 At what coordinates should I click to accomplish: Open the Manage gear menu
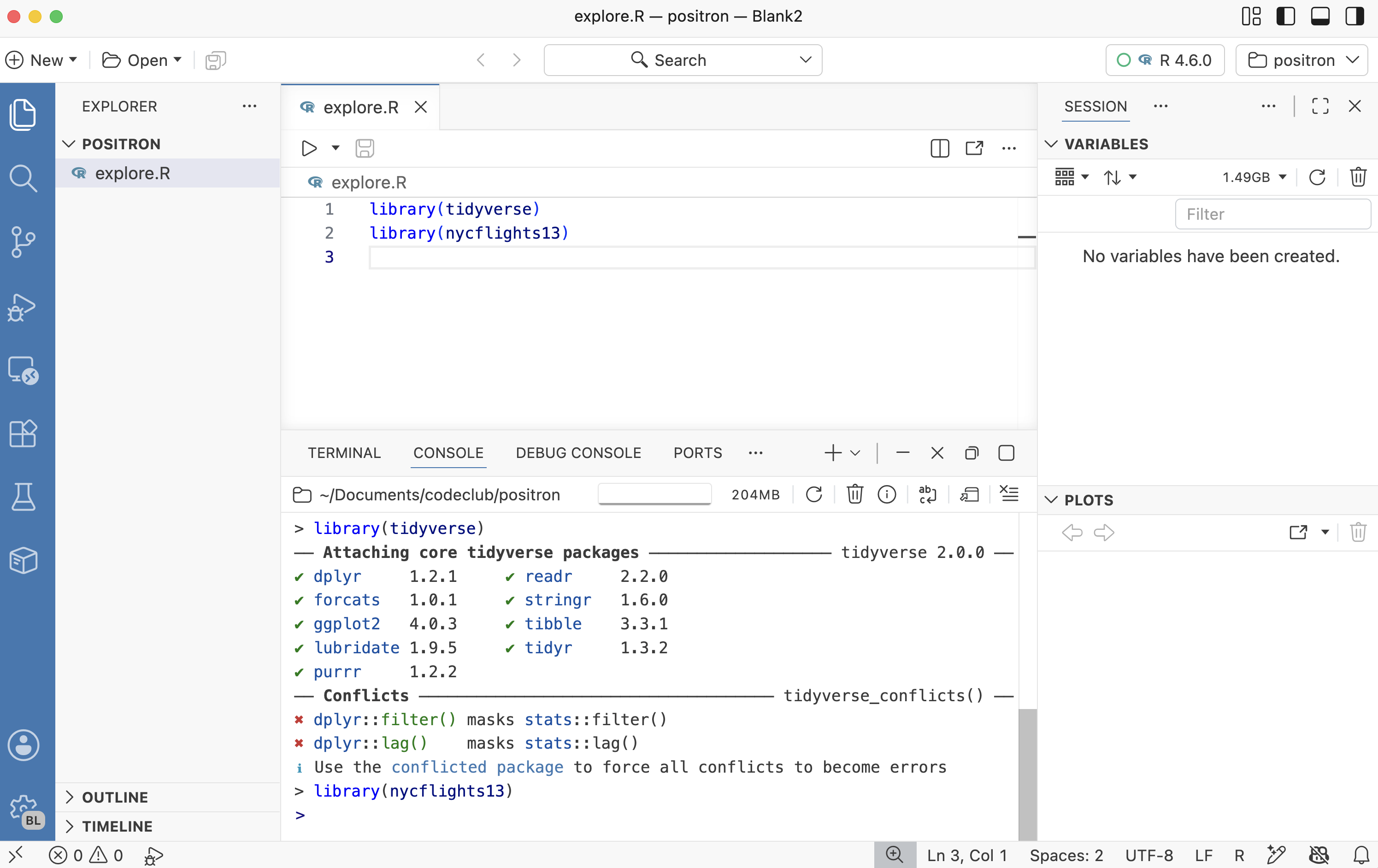(24, 809)
